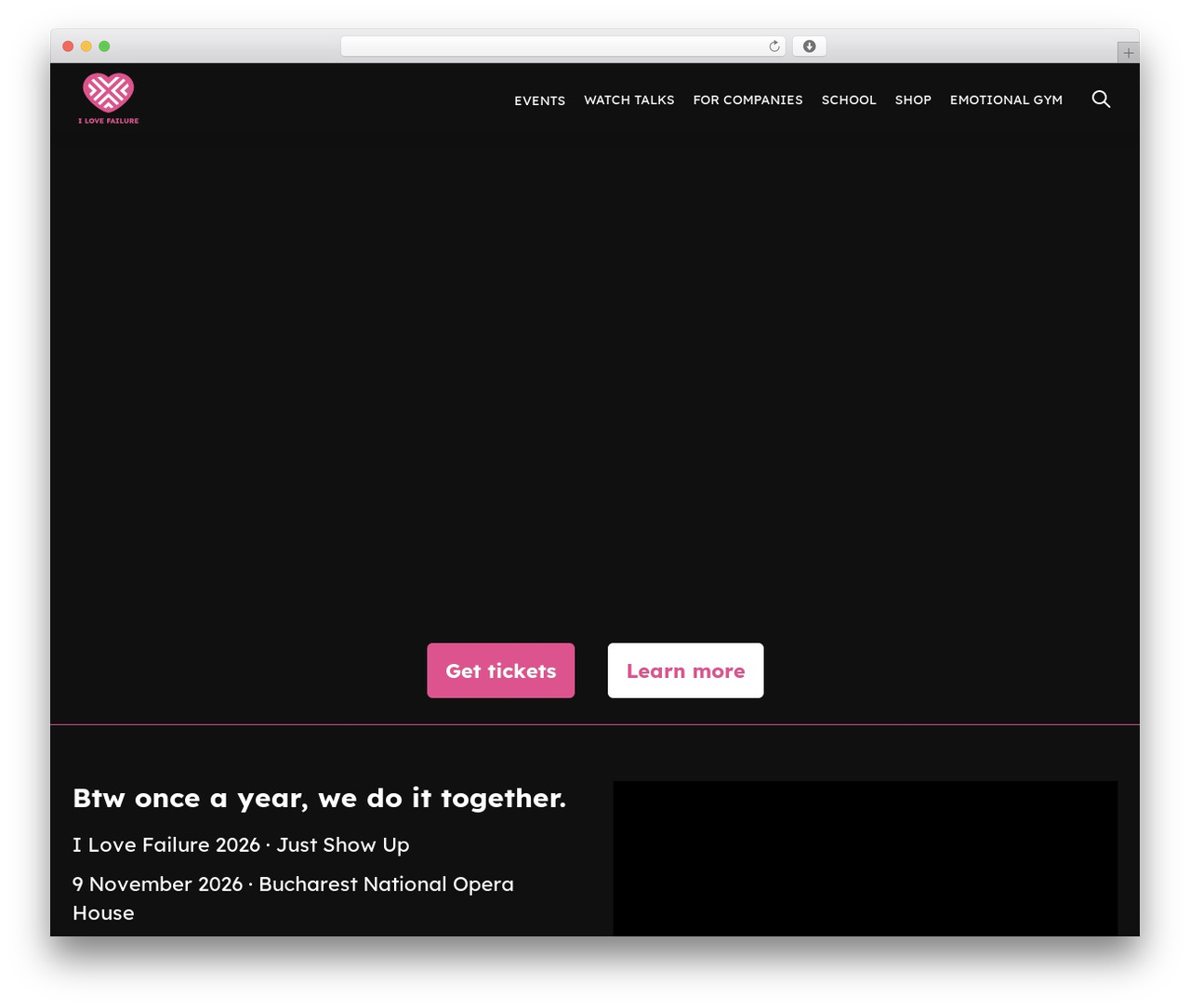Viewport: 1190px width, 1008px height.
Task: Minimize the window with the yellow button
Action: 86,46
